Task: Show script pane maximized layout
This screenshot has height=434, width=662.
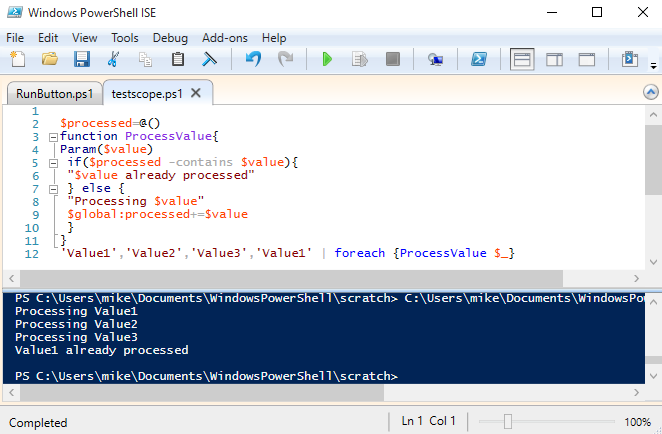Action: click(x=587, y=60)
